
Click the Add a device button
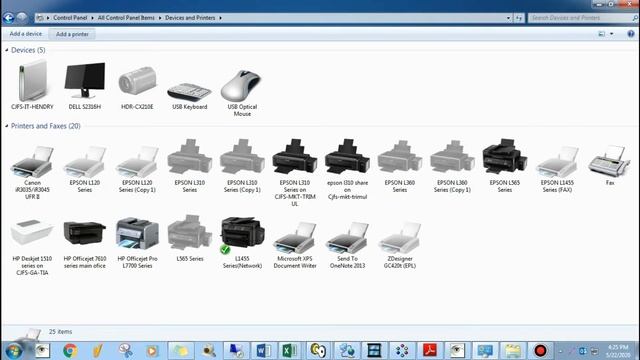pos(26,34)
